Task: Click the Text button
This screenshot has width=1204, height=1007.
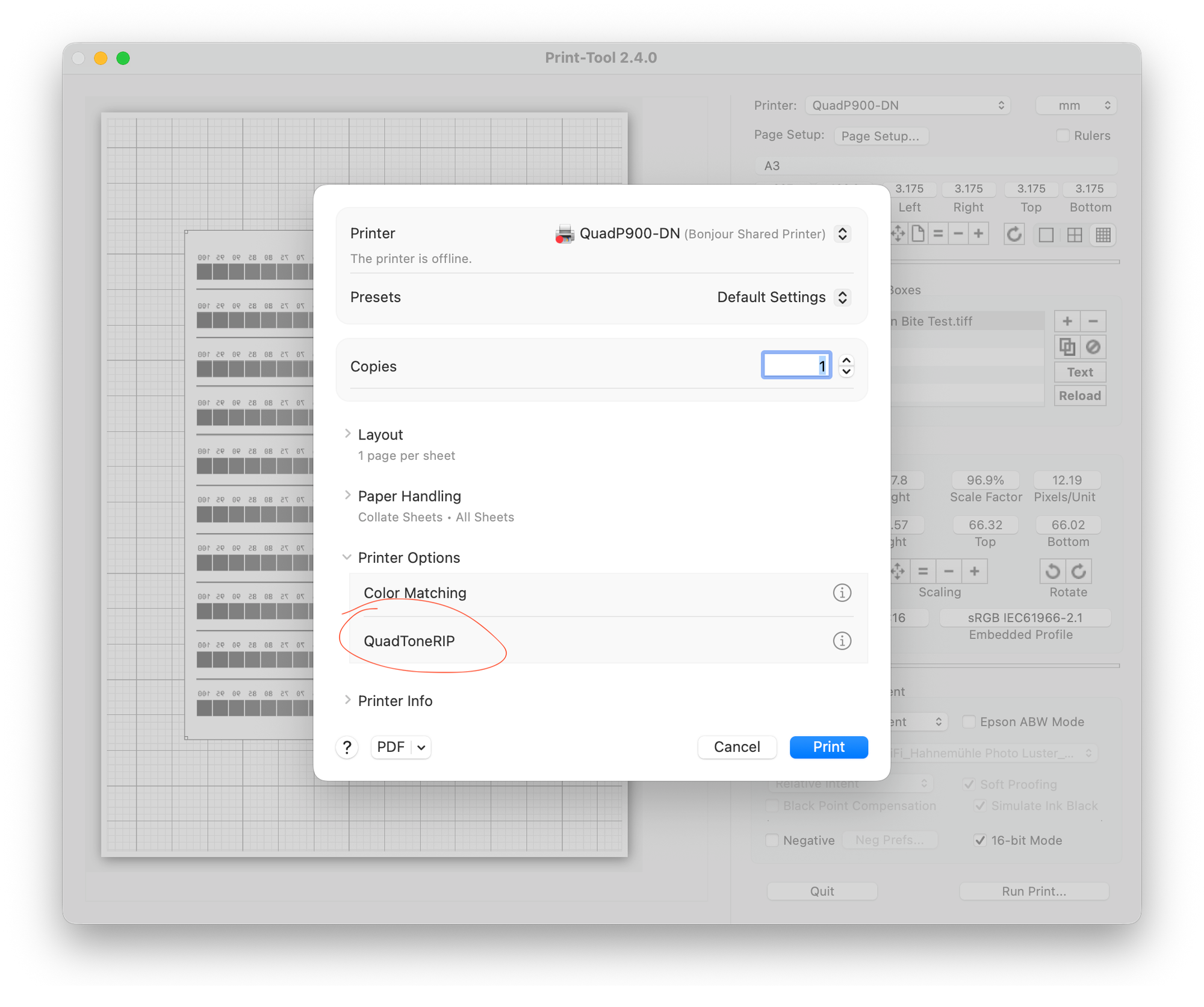Action: coord(1080,372)
